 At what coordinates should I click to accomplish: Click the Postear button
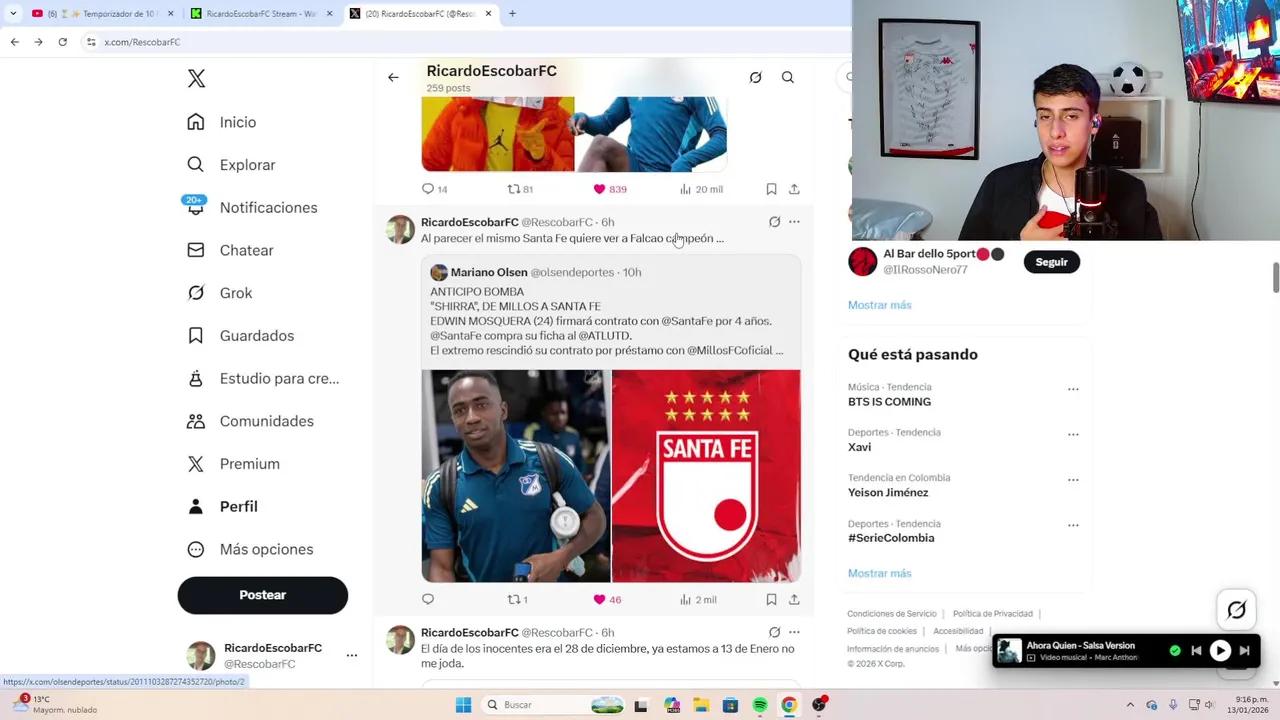coord(263,595)
